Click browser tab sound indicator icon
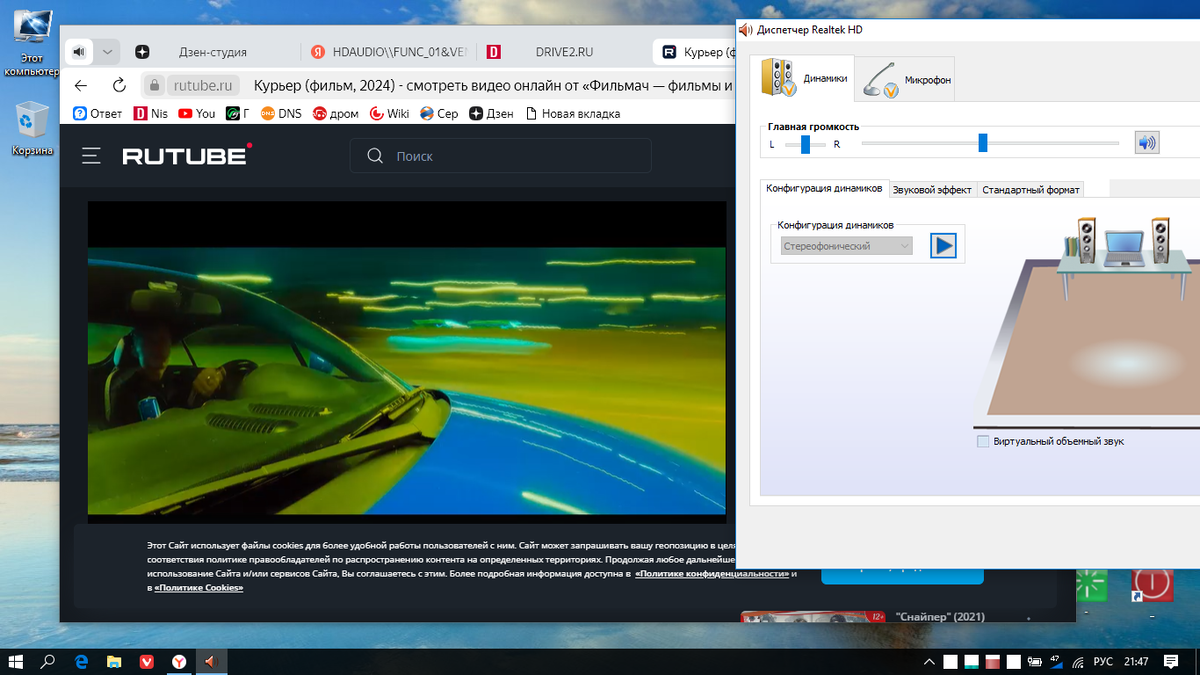This screenshot has height=675, width=1200. pyautogui.click(x=79, y=52)
